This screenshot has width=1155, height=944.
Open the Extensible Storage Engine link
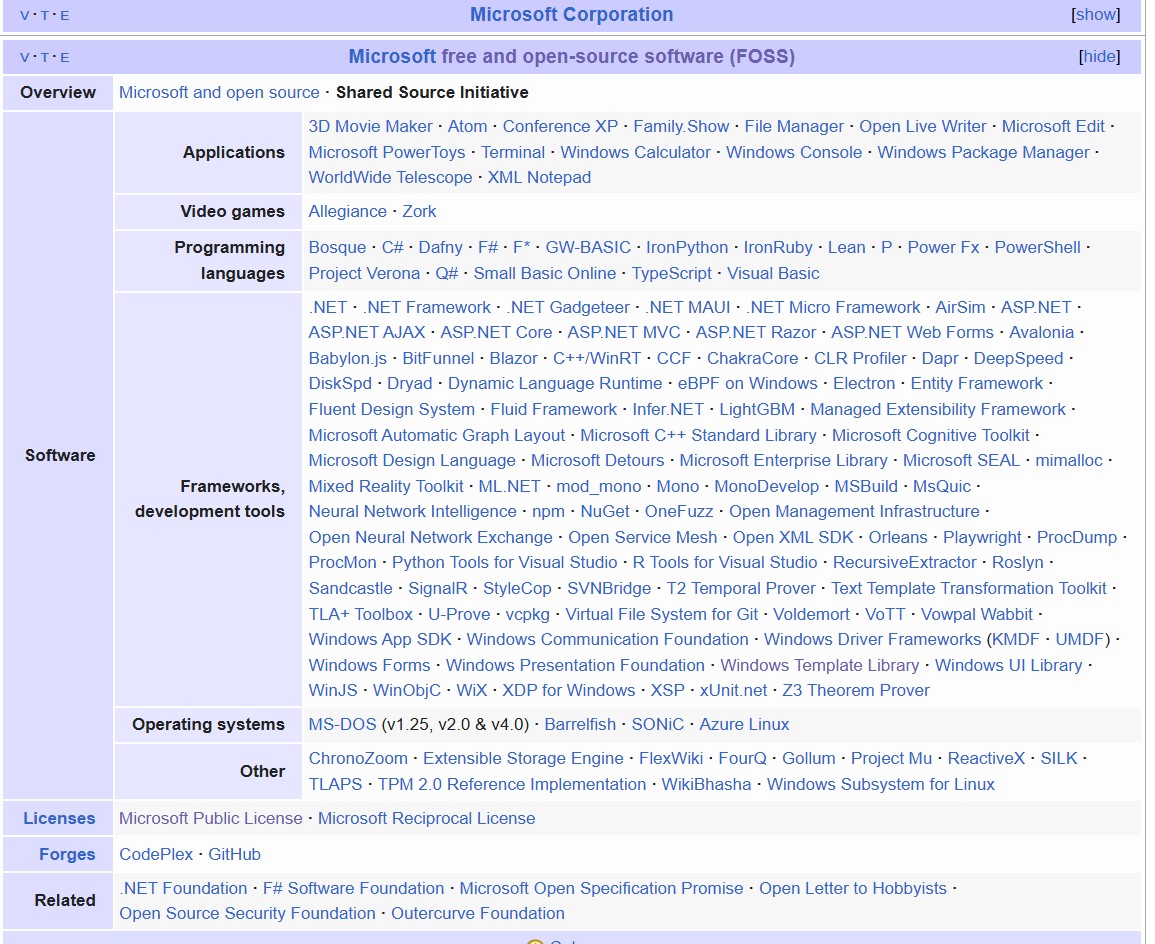523,759
